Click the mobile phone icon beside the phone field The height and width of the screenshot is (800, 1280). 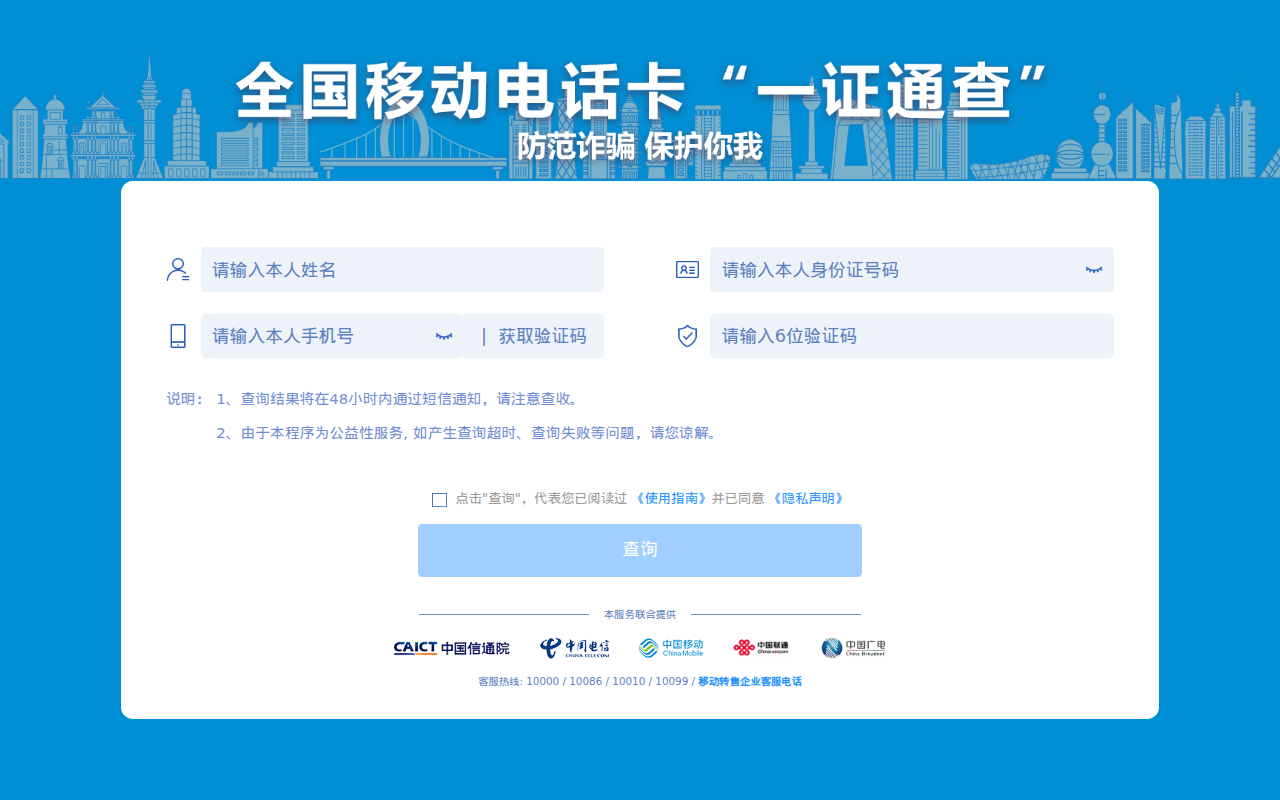point(177,335)
